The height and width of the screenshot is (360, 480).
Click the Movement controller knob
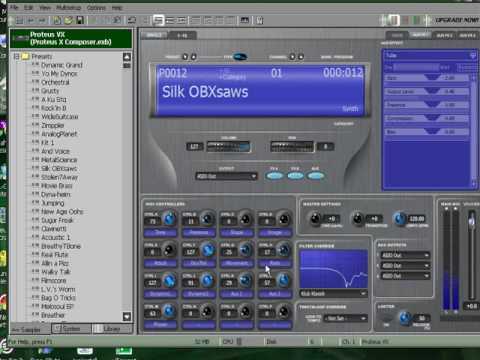pos(246,250)
